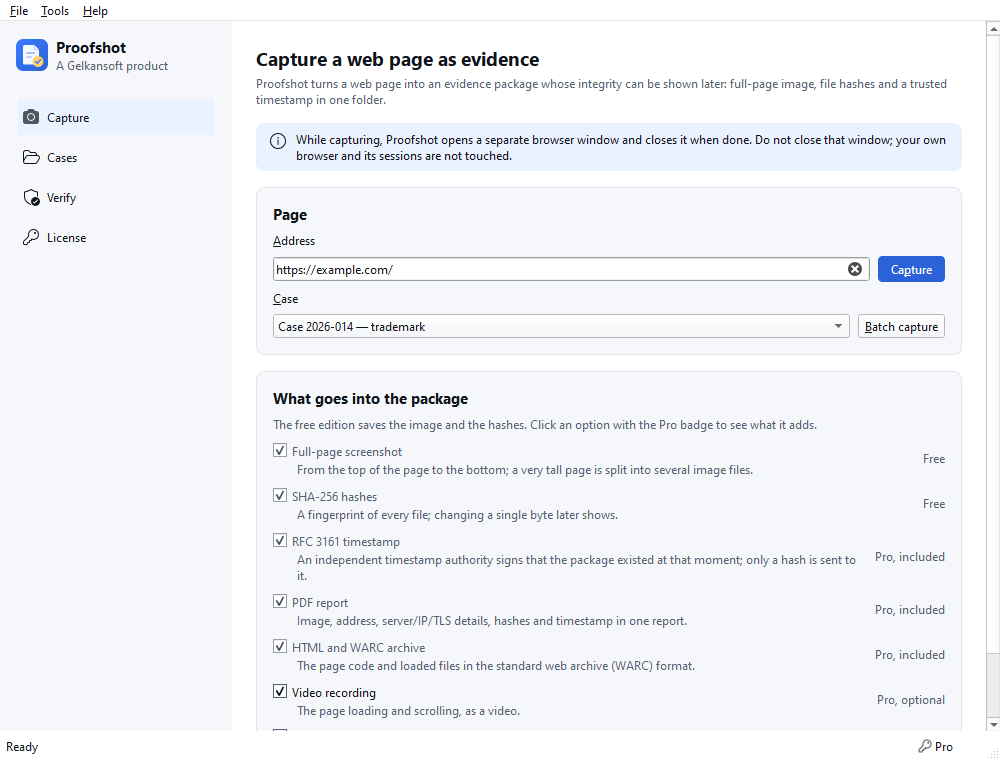Go to the Capture section
Screen dimensions: 1000x760
(x=115, y=117)
